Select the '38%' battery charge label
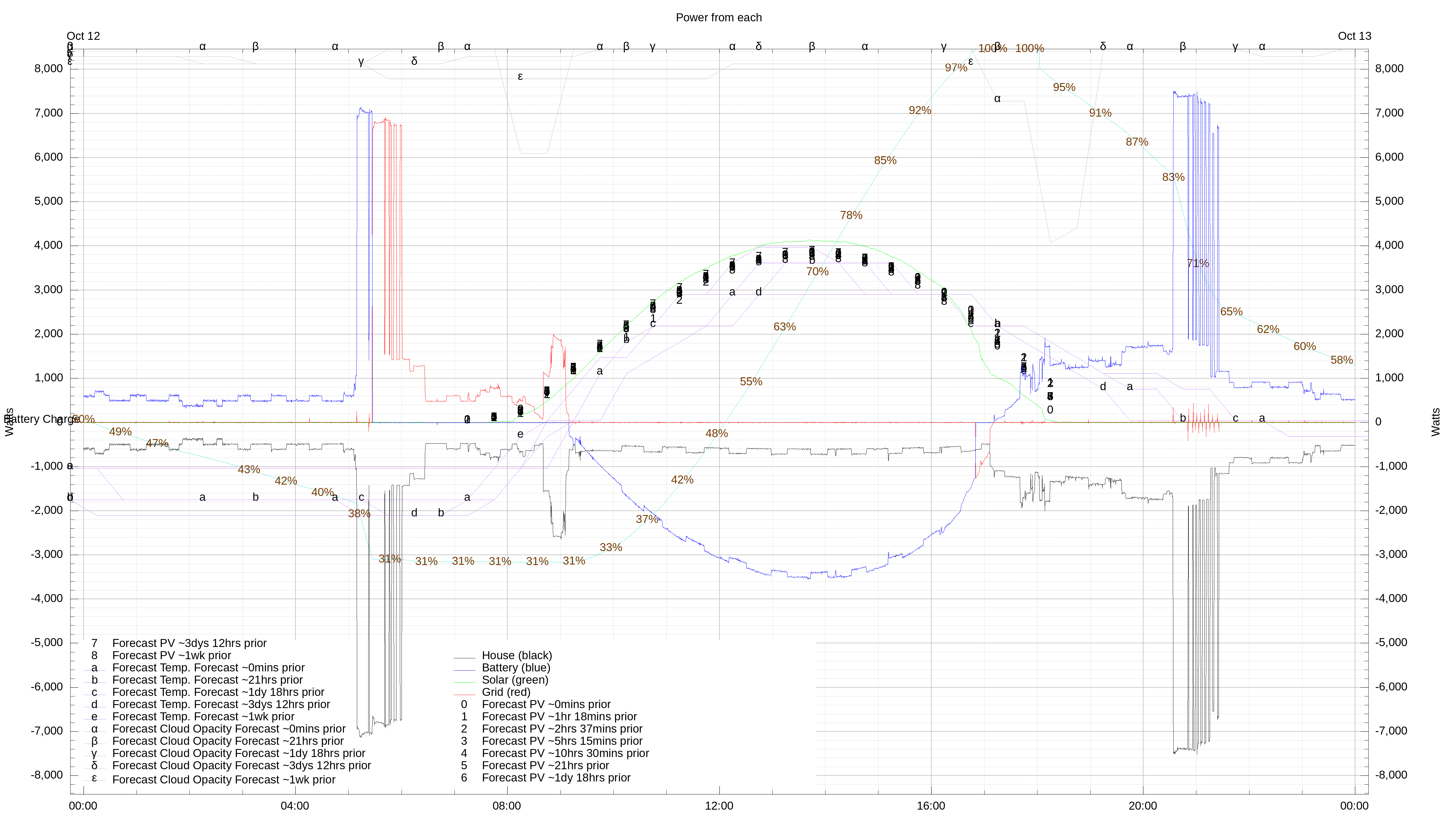The width and height of the screenshot is (1456, 819). click(359, 514)
